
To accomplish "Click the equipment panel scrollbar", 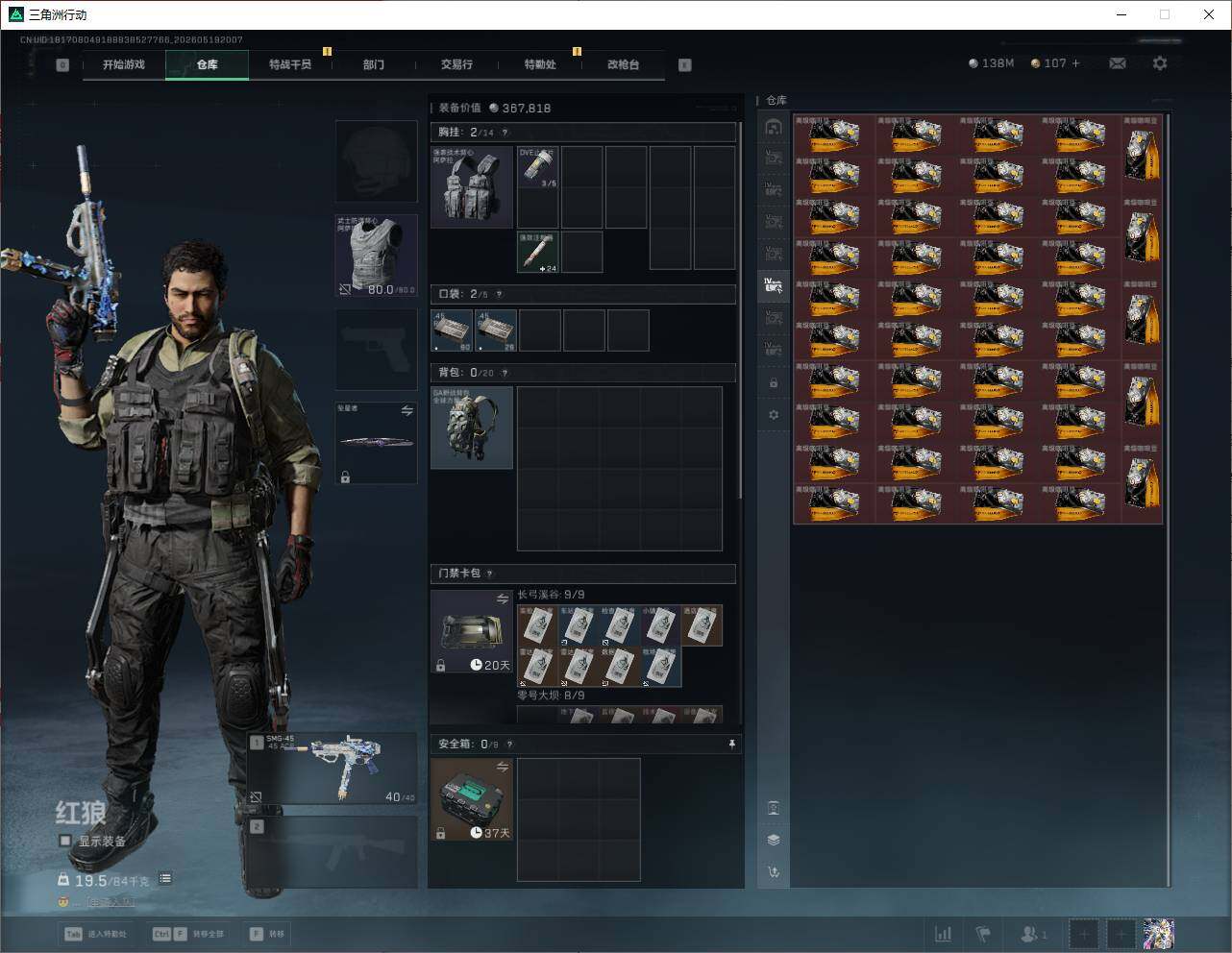I will [740, 312].
